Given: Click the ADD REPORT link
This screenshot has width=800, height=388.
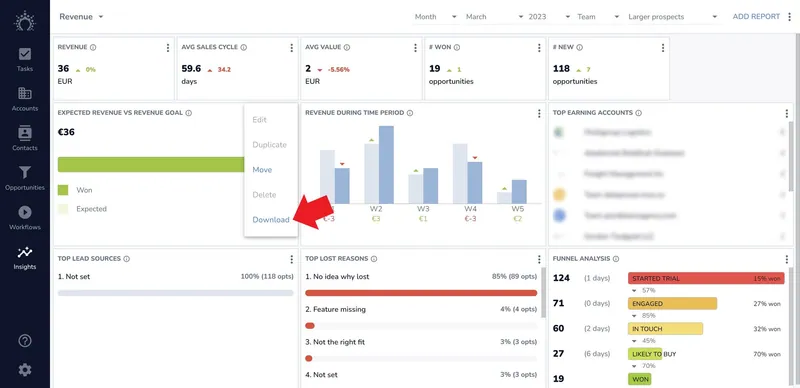Looking at the screenshot, I should coord(756,17).
